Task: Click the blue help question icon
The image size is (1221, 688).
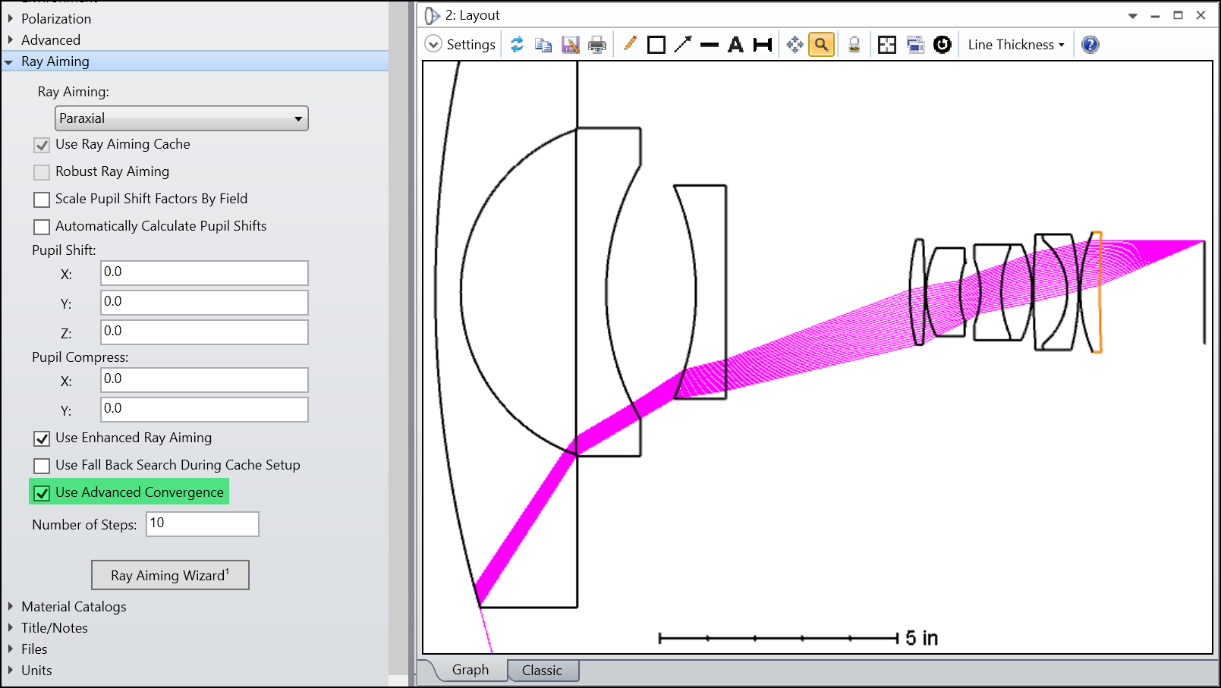Action: pos(1091,44)
